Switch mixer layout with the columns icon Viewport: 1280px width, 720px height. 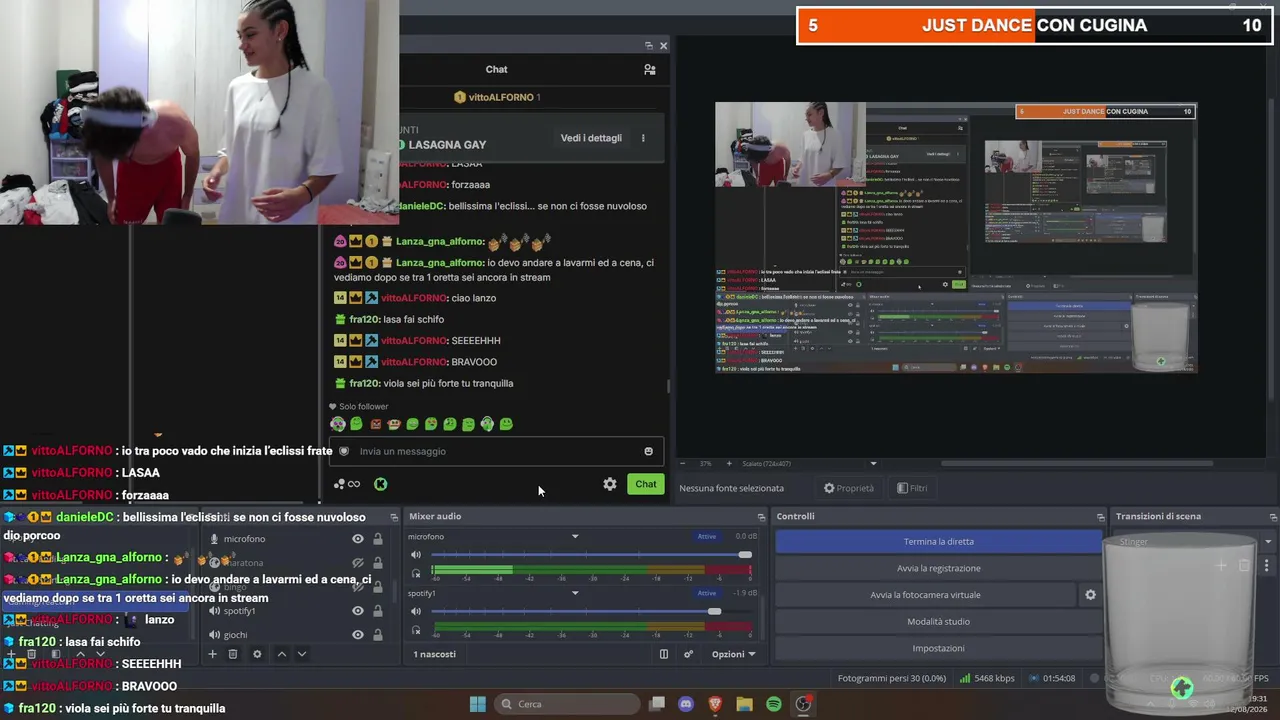point(664,654)
